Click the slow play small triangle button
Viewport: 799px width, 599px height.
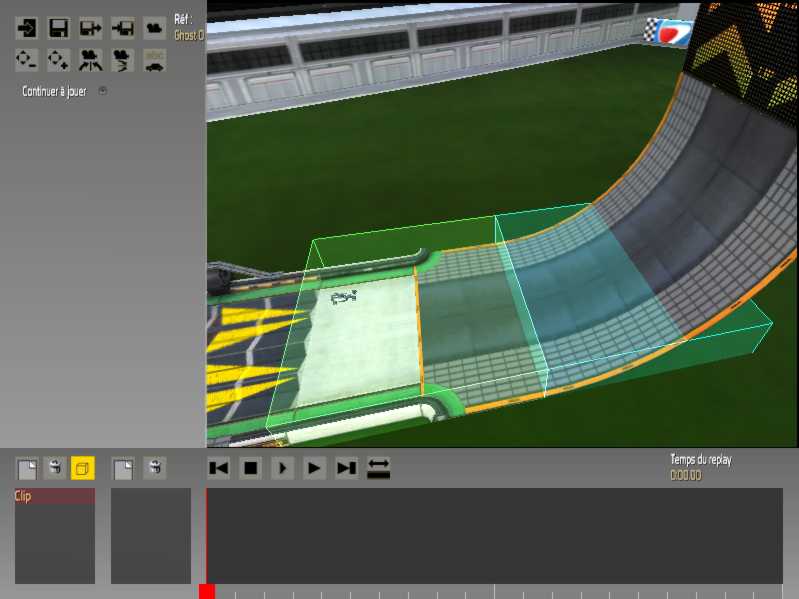[x=283, y=468]
